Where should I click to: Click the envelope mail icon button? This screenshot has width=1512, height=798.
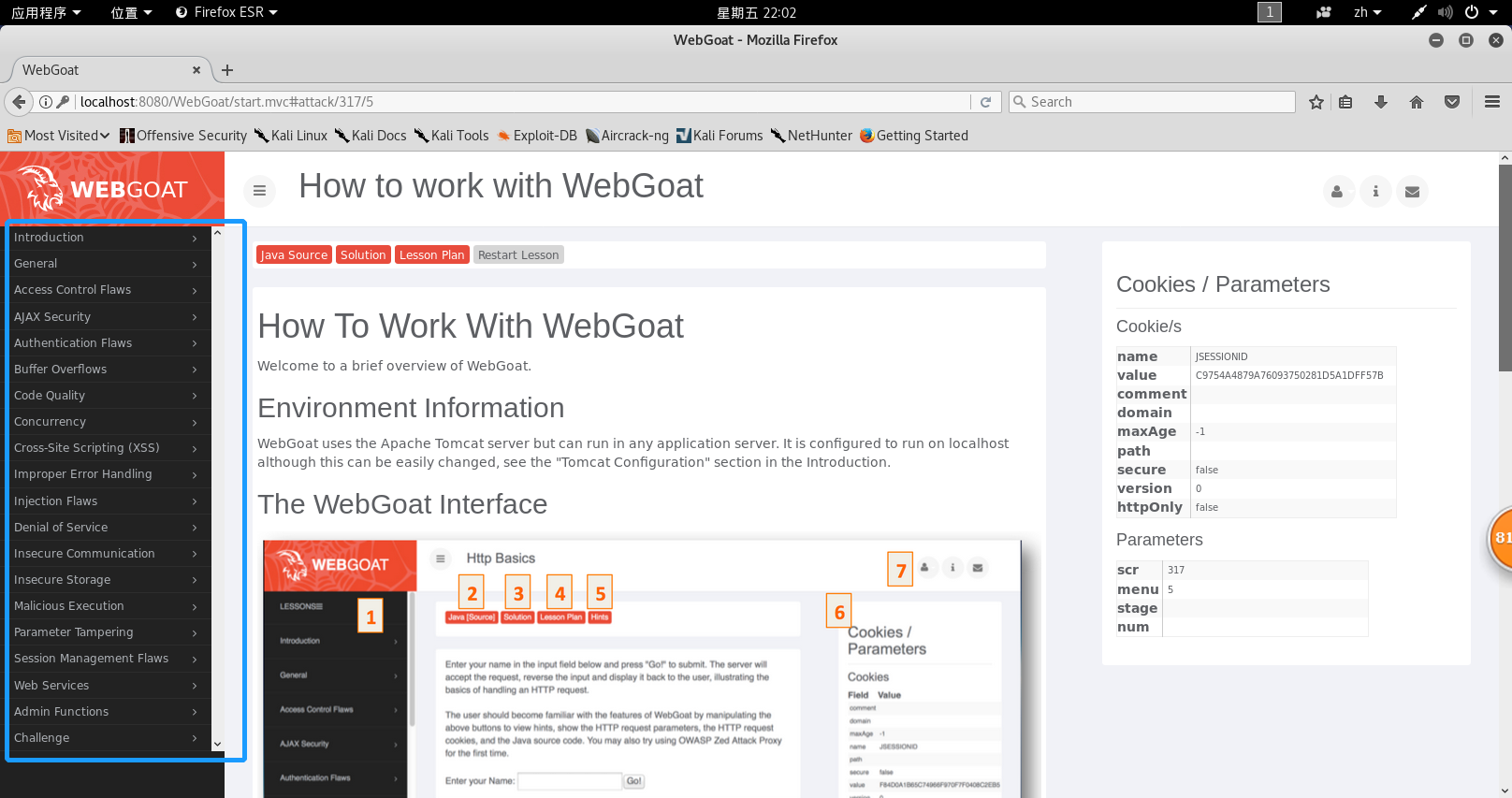[1412, 192]
